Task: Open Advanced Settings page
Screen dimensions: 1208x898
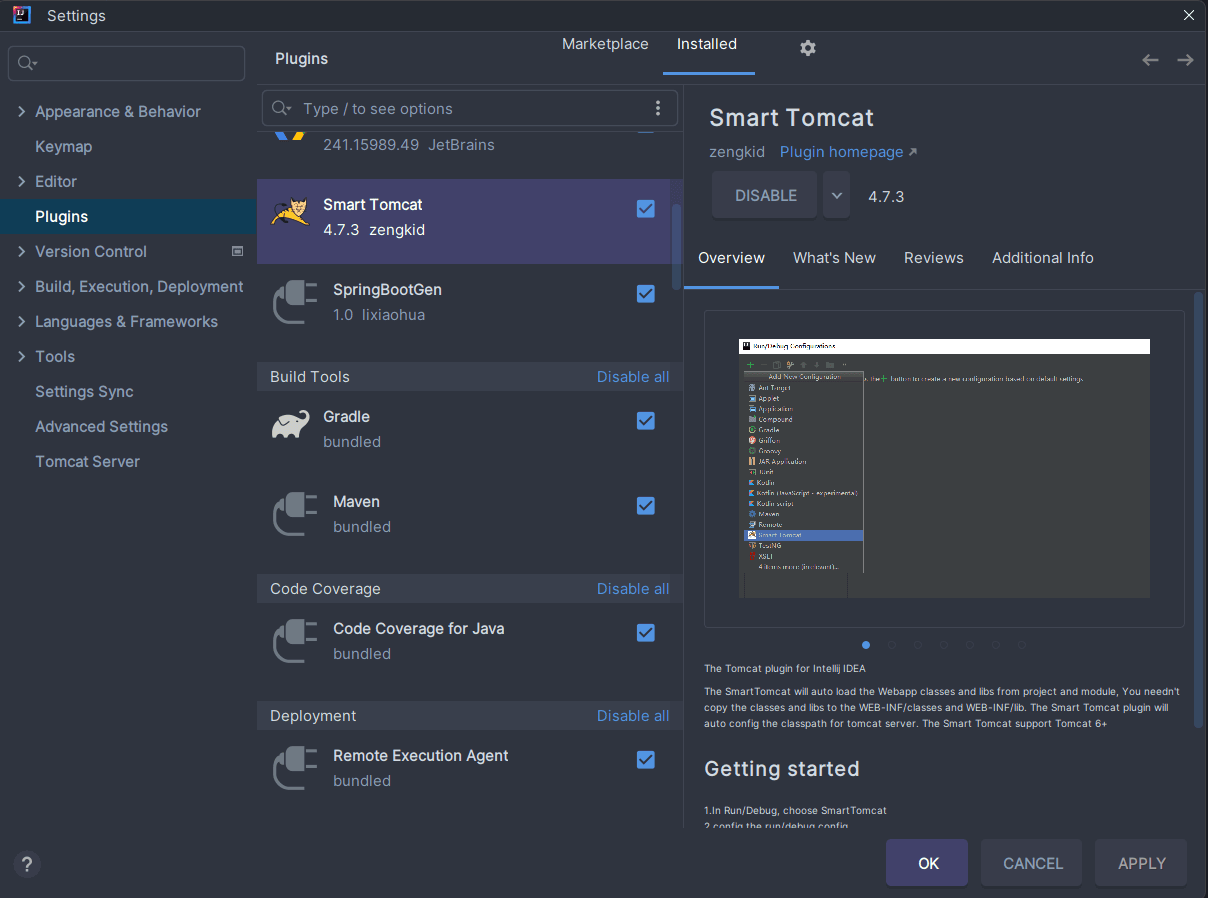Action: [101, 427]
